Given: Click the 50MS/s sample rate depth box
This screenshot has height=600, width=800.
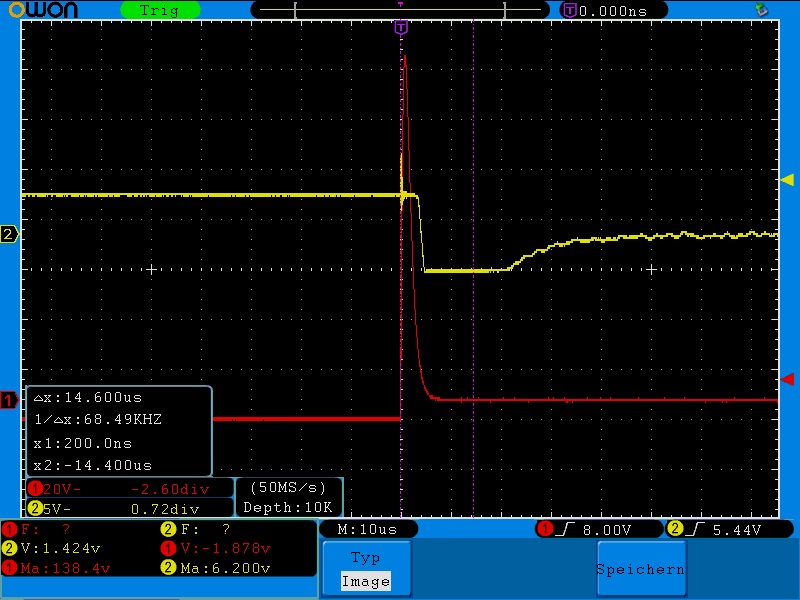Looking at the screenshot, I should (x=288, y=497).
